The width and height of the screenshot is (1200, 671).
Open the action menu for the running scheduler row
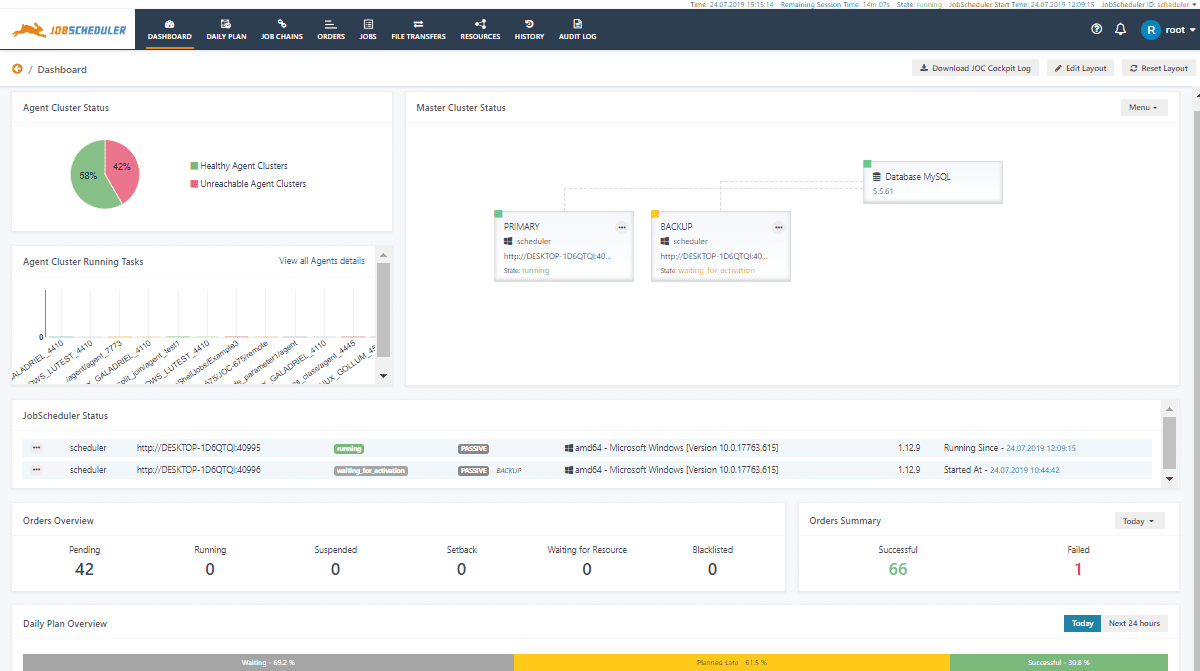tap(37, 448)
